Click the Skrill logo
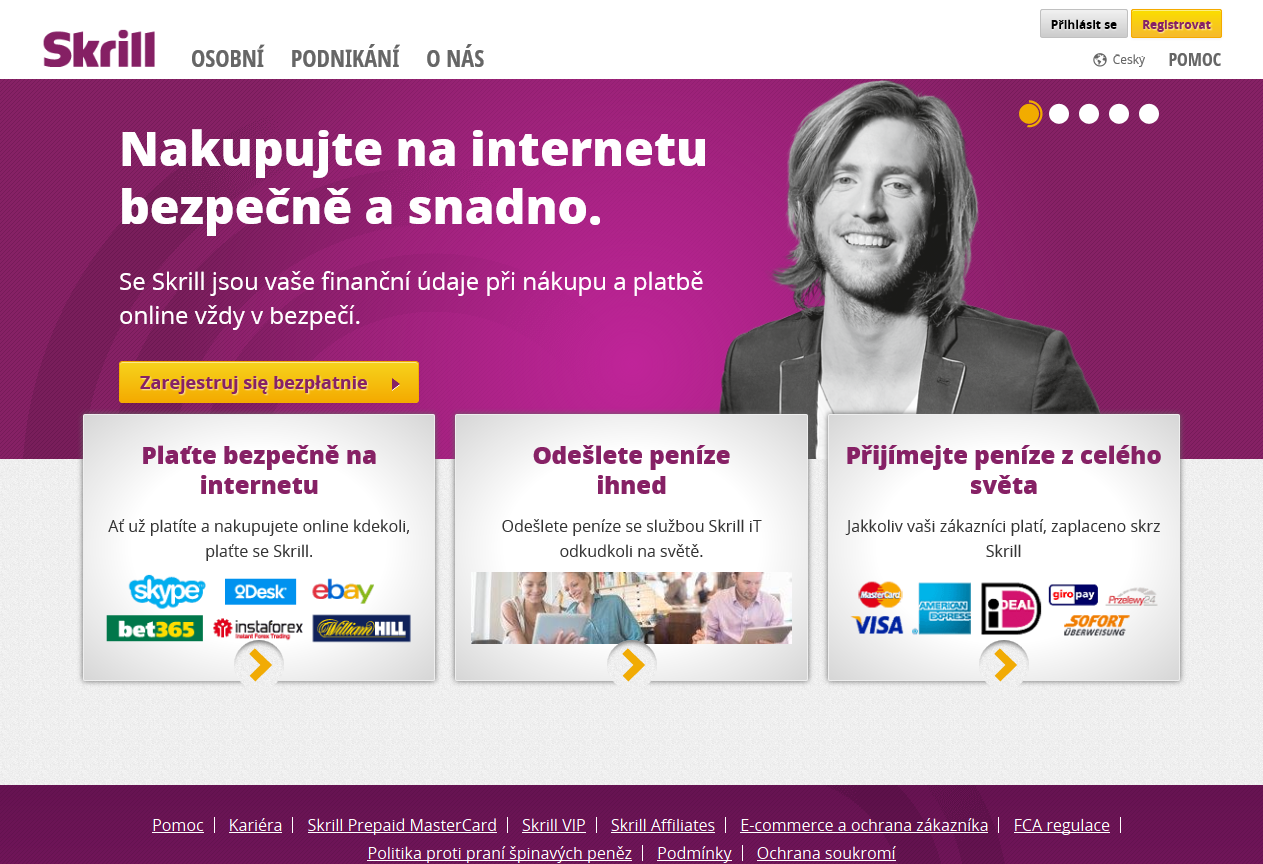The height and width of the screenshot is (864, 1263). click(99, 49)
